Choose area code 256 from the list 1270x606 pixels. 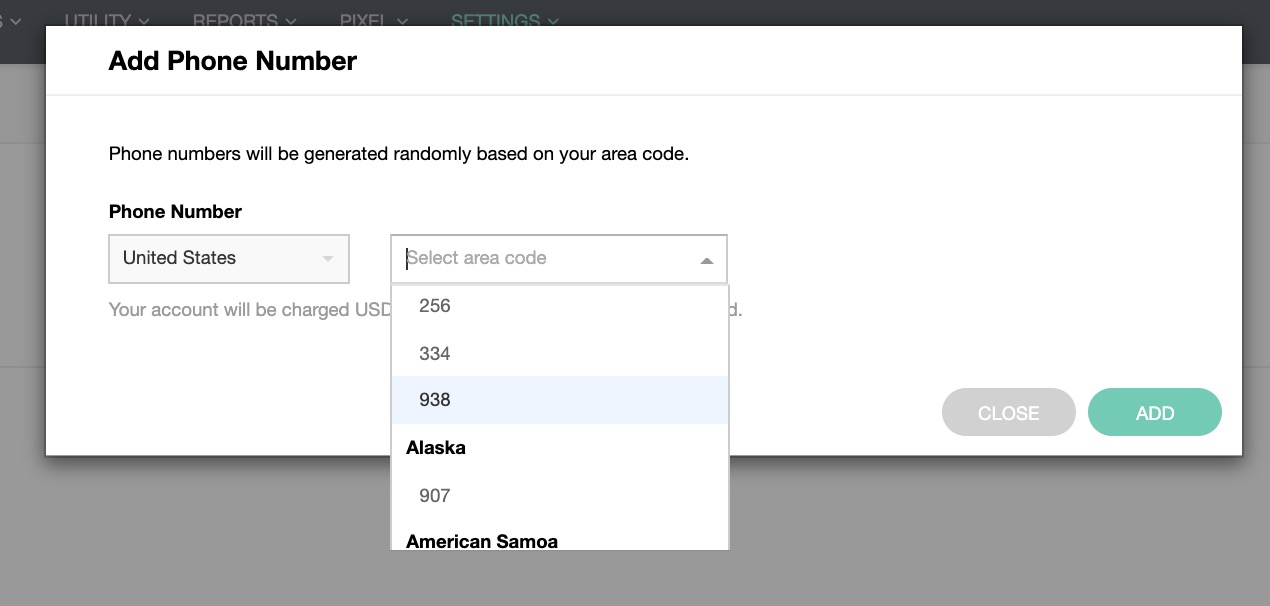pyautogui.click(x=435, y=306)
